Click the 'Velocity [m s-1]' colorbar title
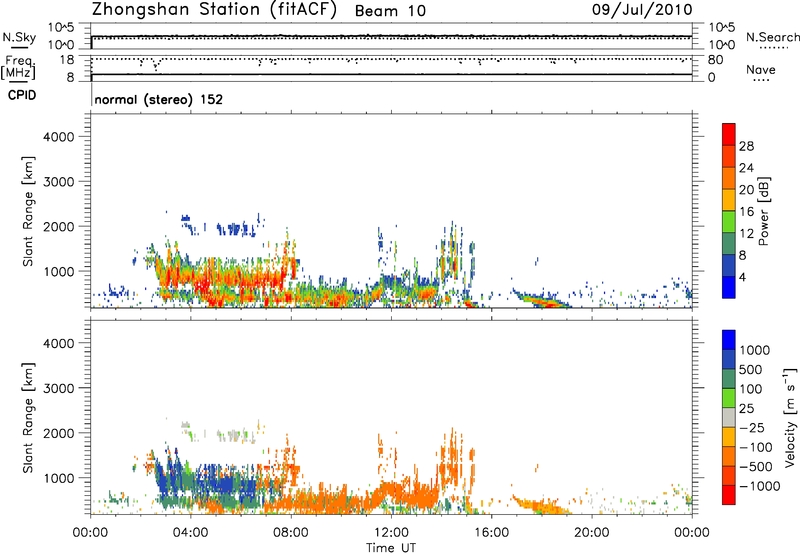Image resolution: width=800 pixels, height=554 pixels. (790, 417)
